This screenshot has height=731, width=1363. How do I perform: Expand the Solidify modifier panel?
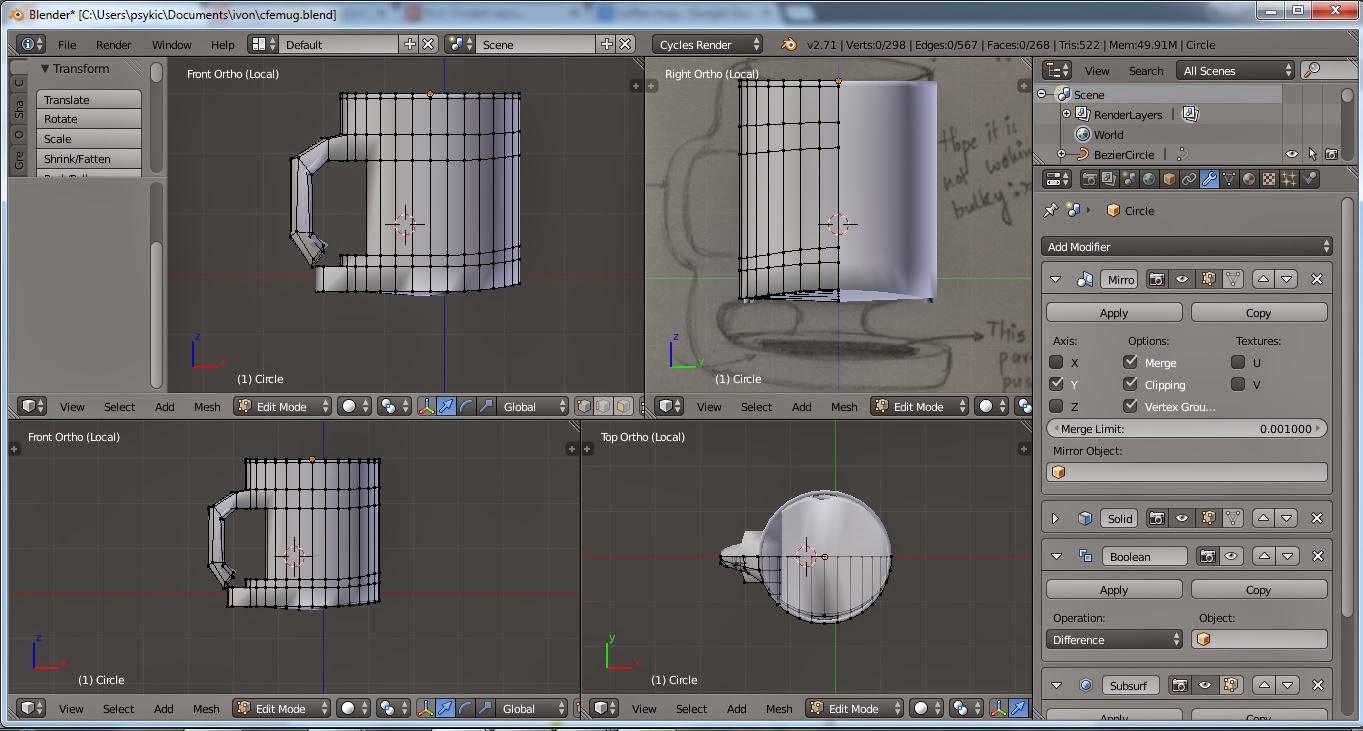click(x=1056, y=518)
